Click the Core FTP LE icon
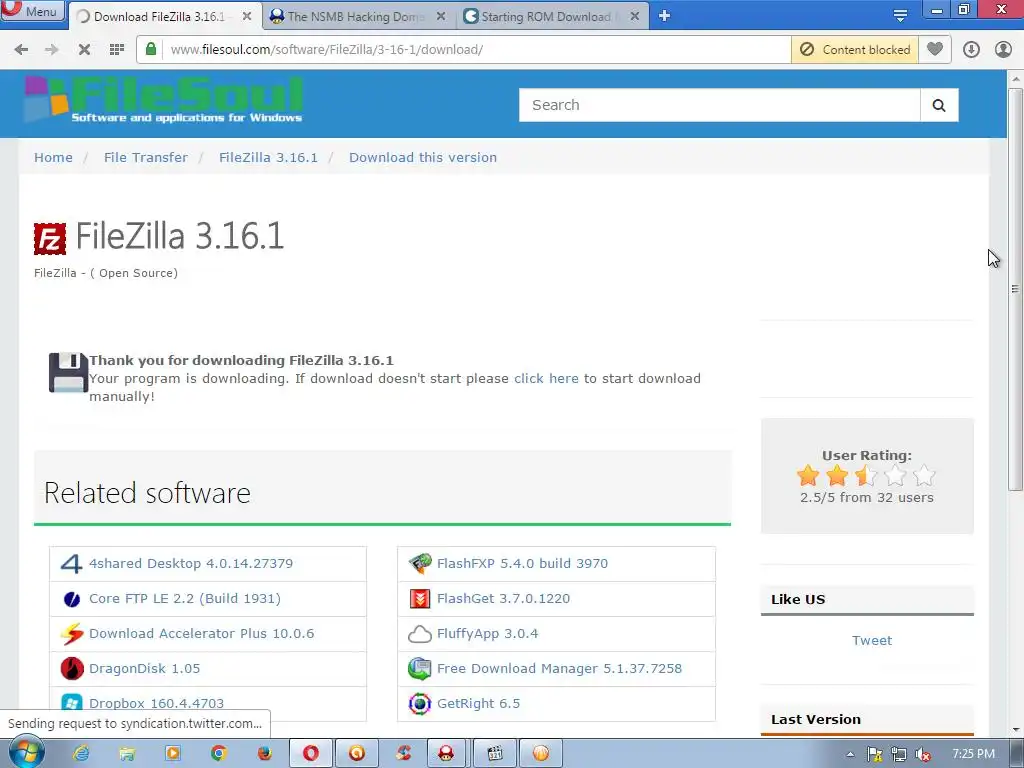Screen dimensions: 1024x768 click(71, 599)
